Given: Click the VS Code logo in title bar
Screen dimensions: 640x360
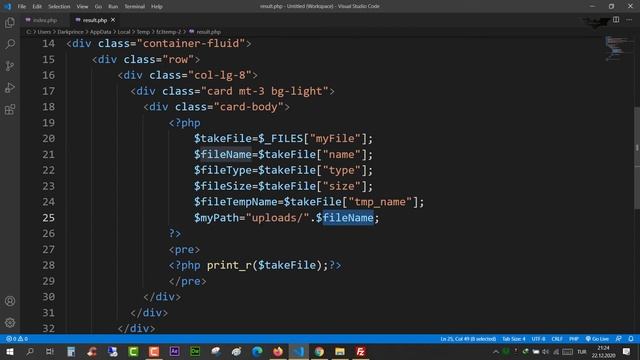Looking at the screenshot, I should click(7, 6).
